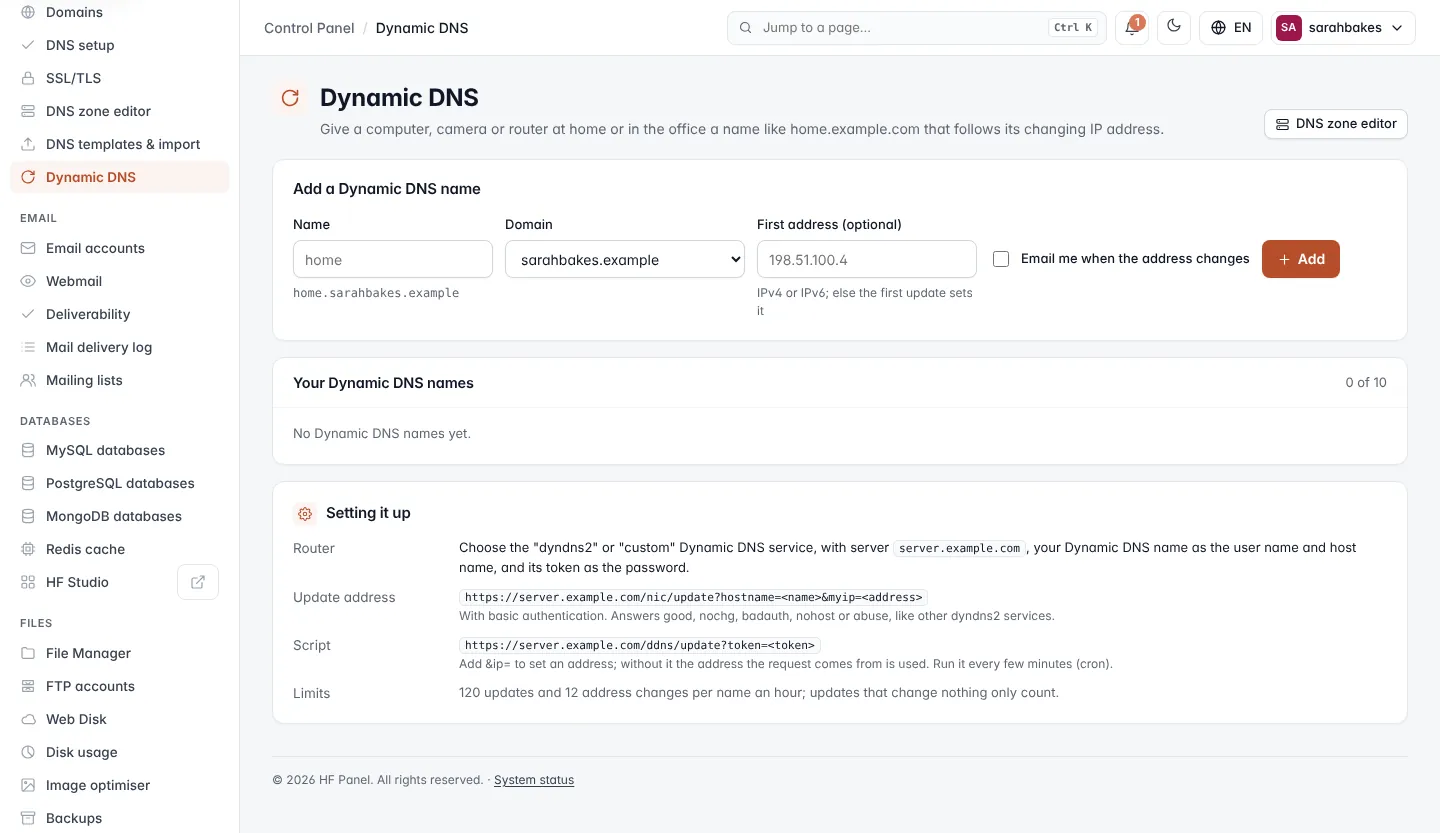Open DNS zone editor in sidebar
The width and height of the screenshot is (1440, 833).
point(120,111)
